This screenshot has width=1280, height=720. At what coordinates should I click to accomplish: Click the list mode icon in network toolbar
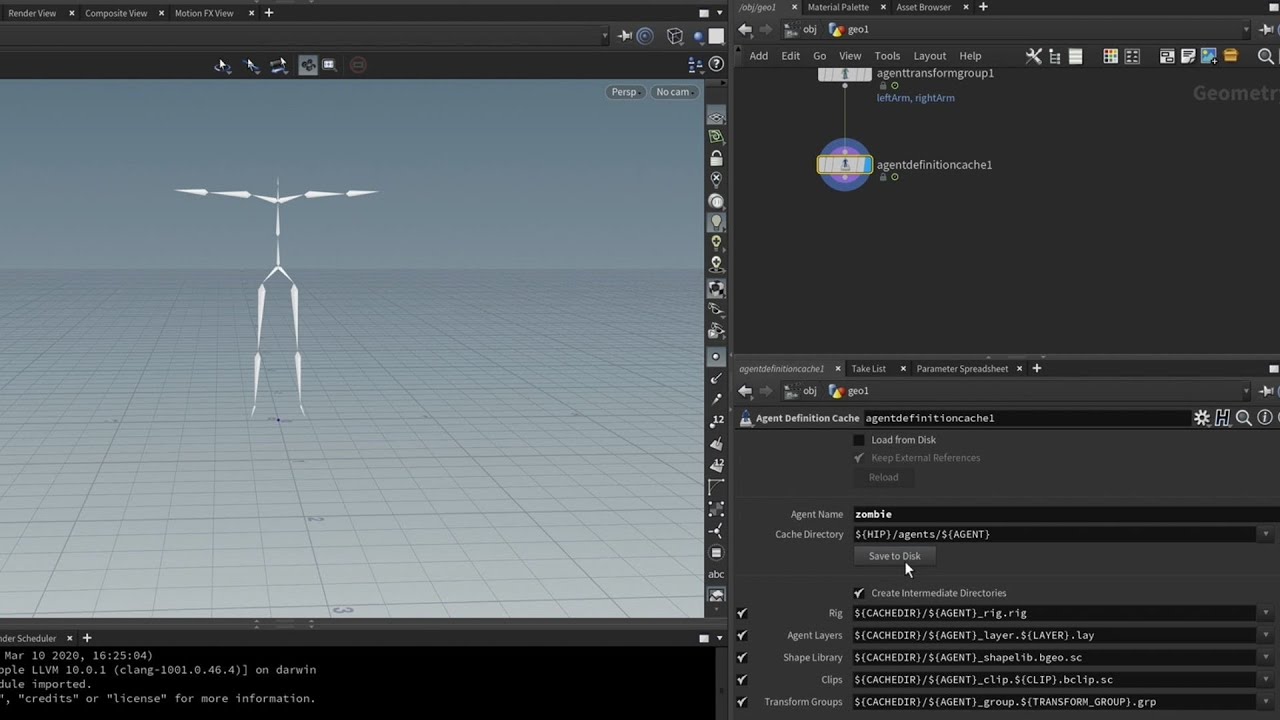click(1075, 56)
